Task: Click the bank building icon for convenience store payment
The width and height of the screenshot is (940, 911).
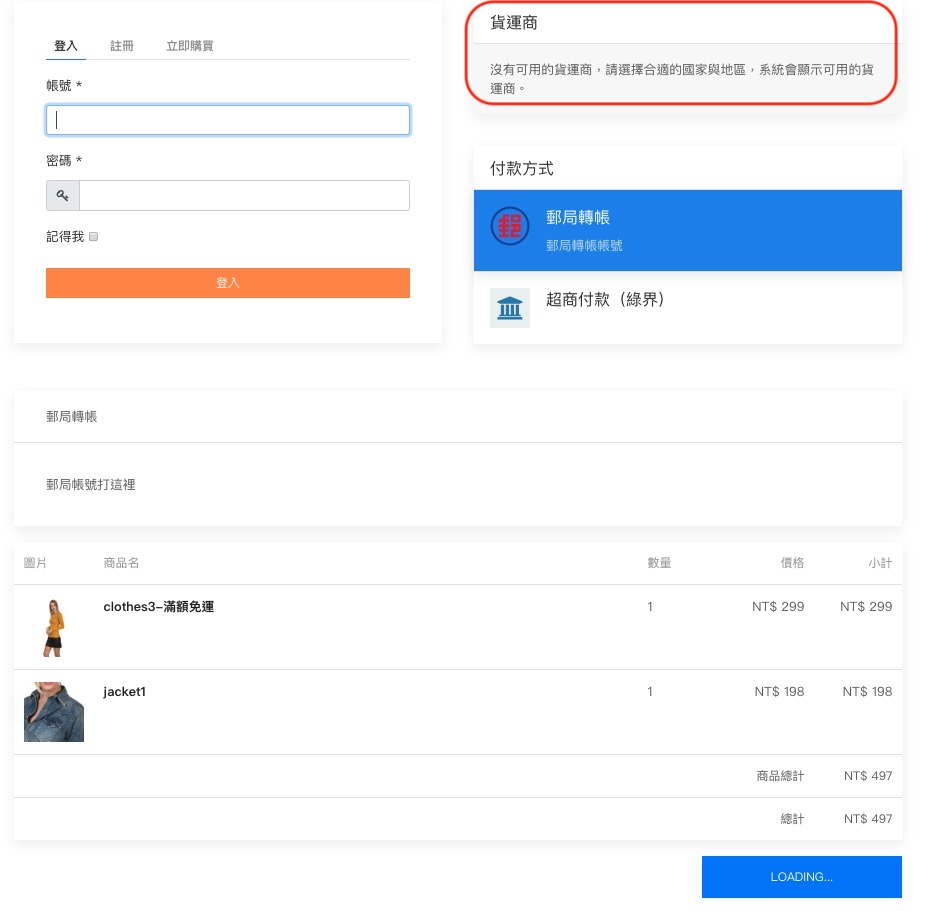Action: [x=510, y=308]
